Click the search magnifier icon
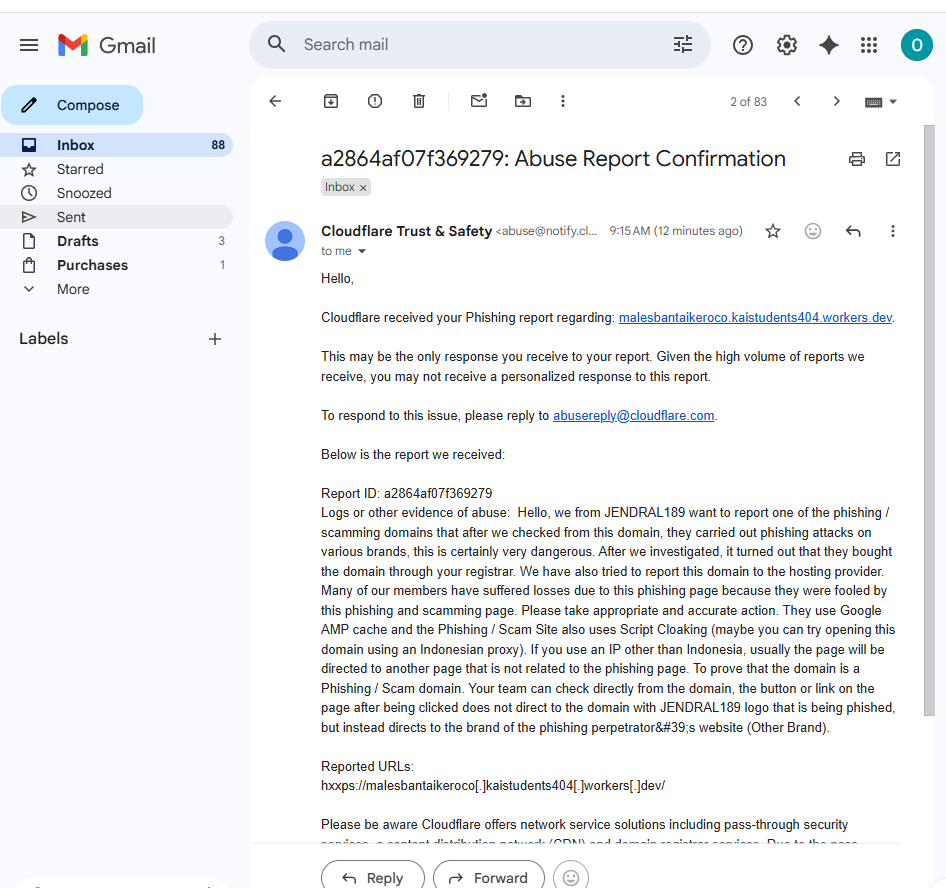The image size is (946, 888). coord(276,44)
